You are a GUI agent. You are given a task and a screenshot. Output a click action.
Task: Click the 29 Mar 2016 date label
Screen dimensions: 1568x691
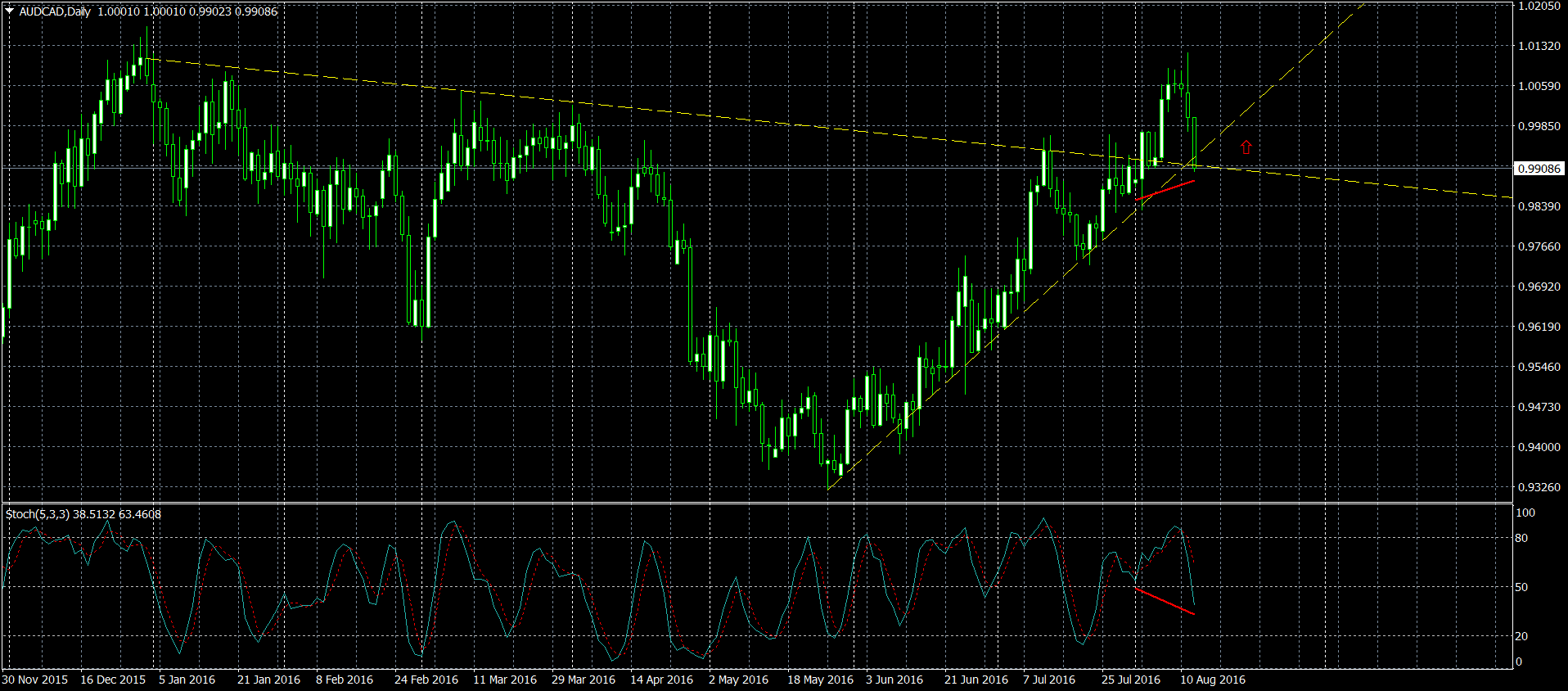pyautogui.click(x=583, y=680)
